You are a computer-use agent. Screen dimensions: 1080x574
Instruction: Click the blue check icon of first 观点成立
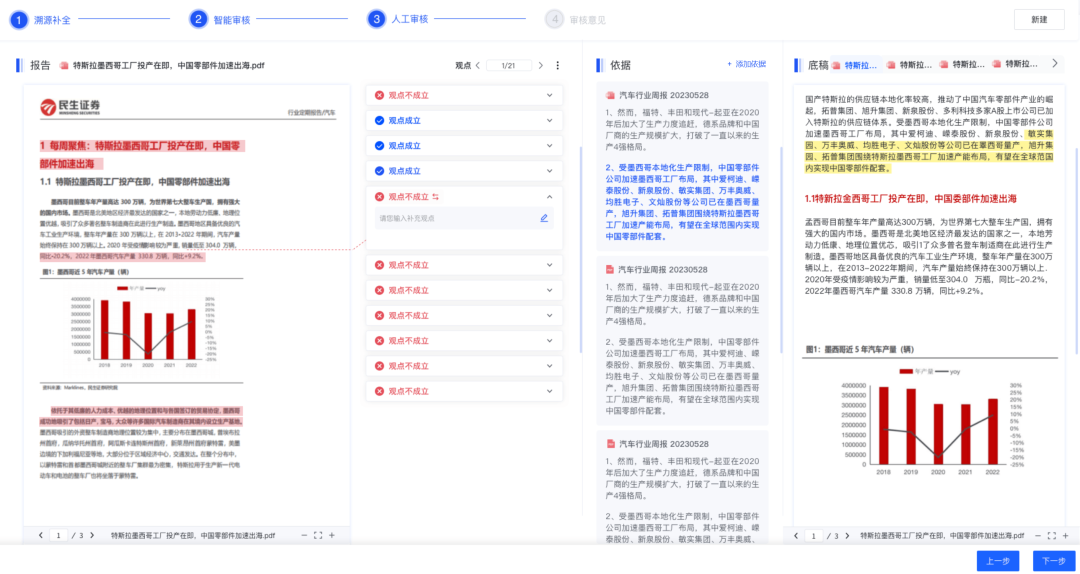pyautogui.click(x=380, y=121)
